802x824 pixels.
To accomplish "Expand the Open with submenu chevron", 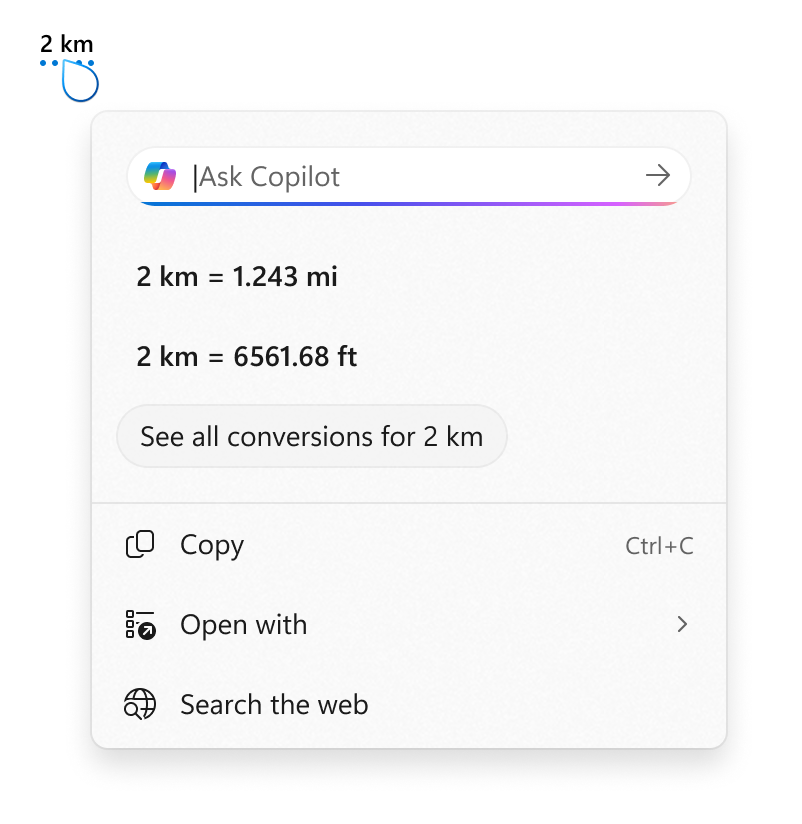I will (682, 625).
